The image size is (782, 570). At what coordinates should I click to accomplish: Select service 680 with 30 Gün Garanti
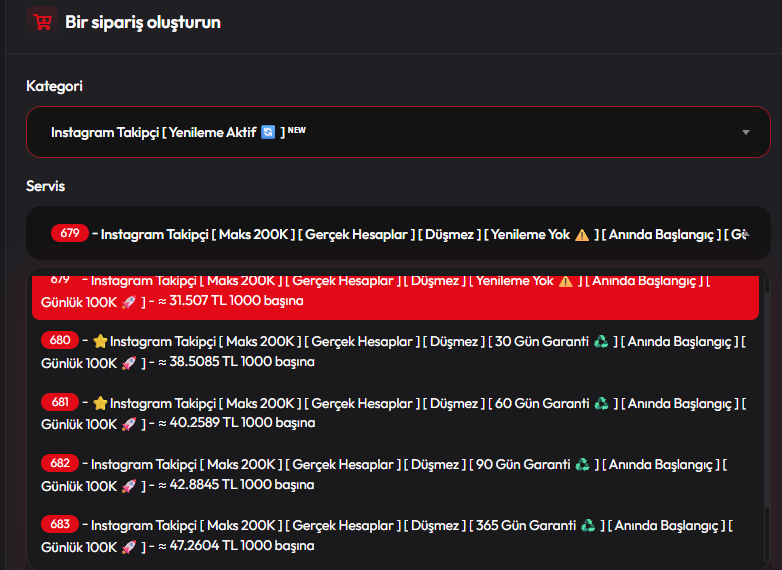(395, 351)
